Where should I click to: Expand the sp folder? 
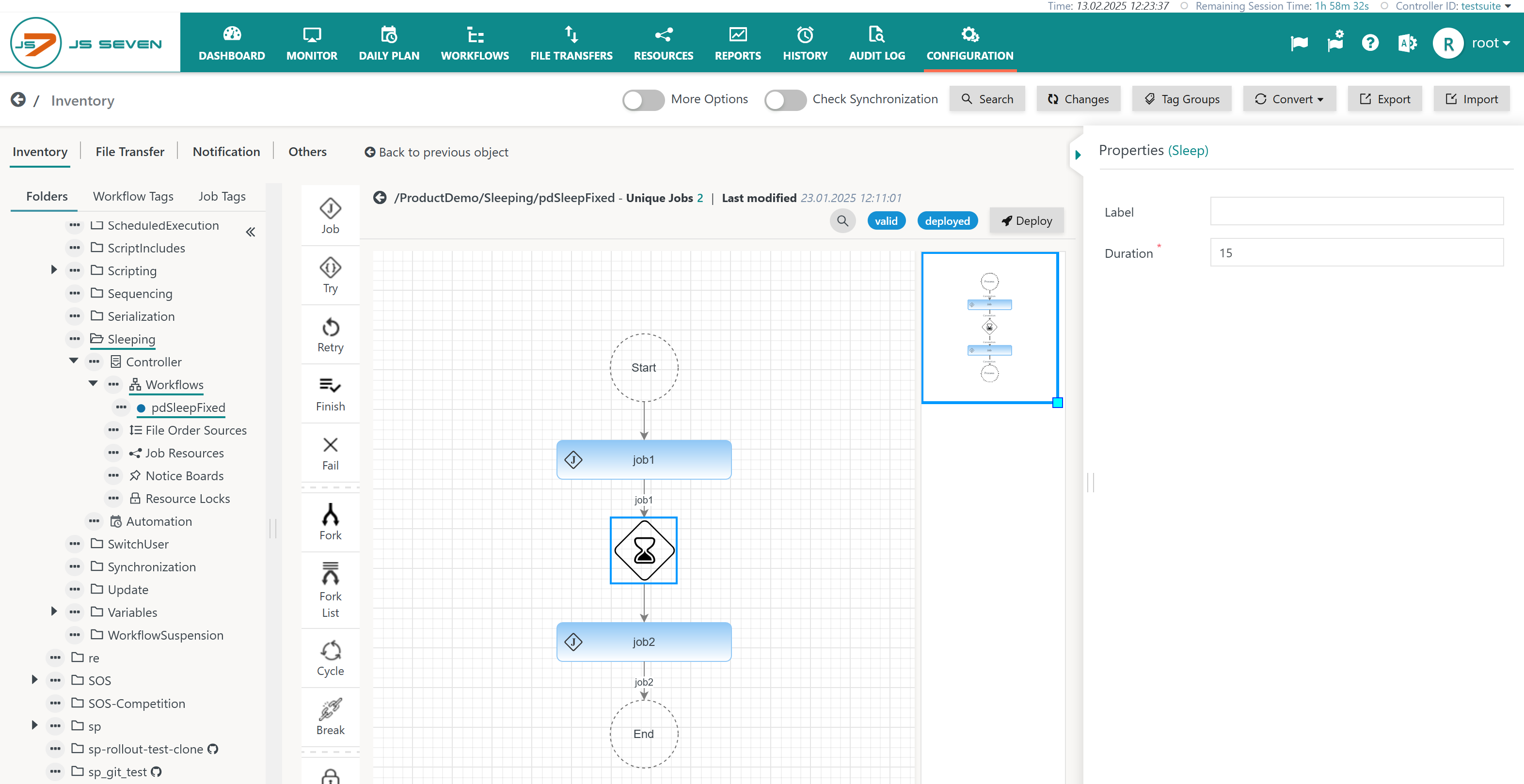click(34, 725)
